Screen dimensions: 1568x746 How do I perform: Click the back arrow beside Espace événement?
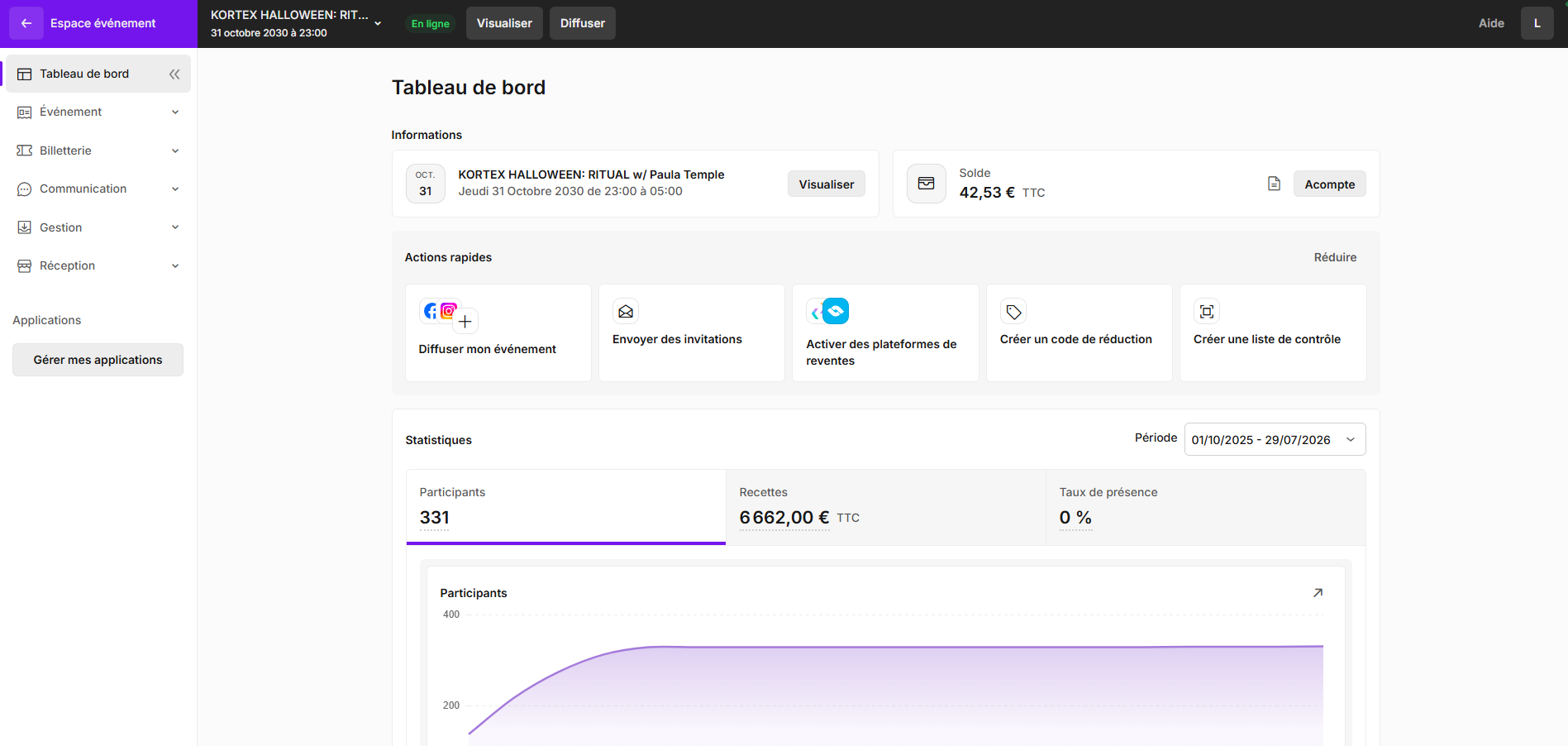(26, 23)
